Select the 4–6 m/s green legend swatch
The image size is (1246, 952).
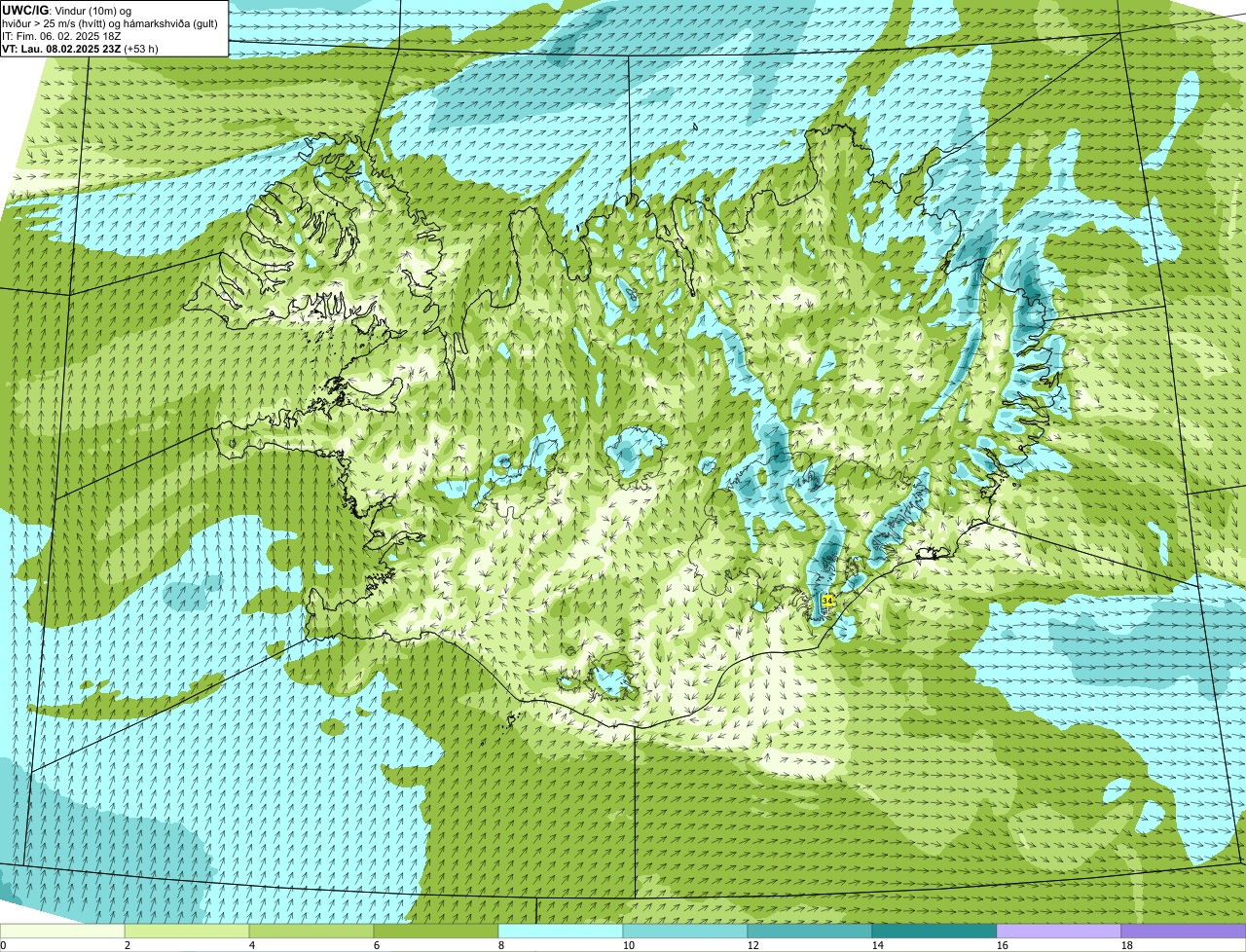click(311, 932)
